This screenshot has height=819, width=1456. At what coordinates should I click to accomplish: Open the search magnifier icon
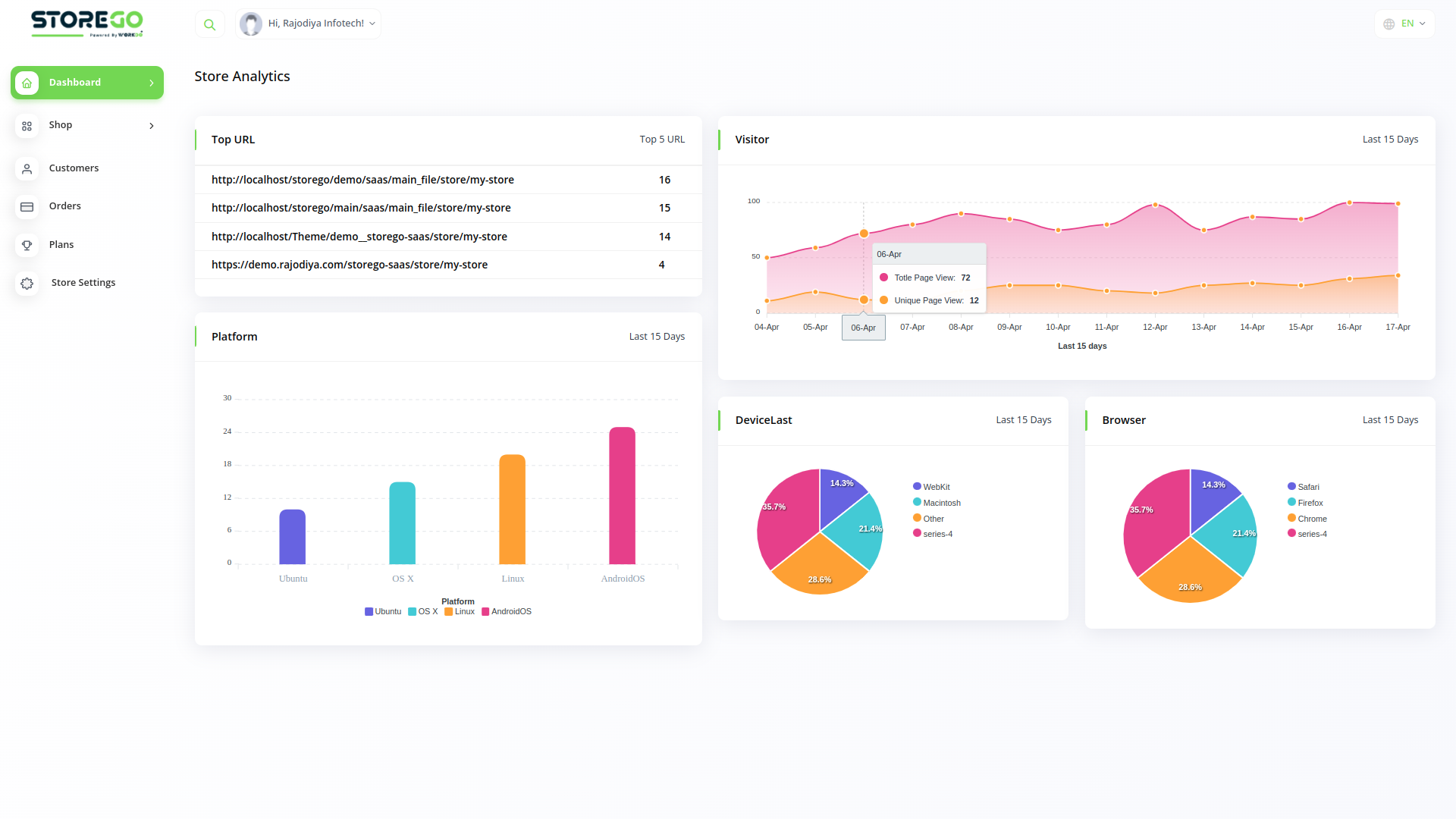209,24
